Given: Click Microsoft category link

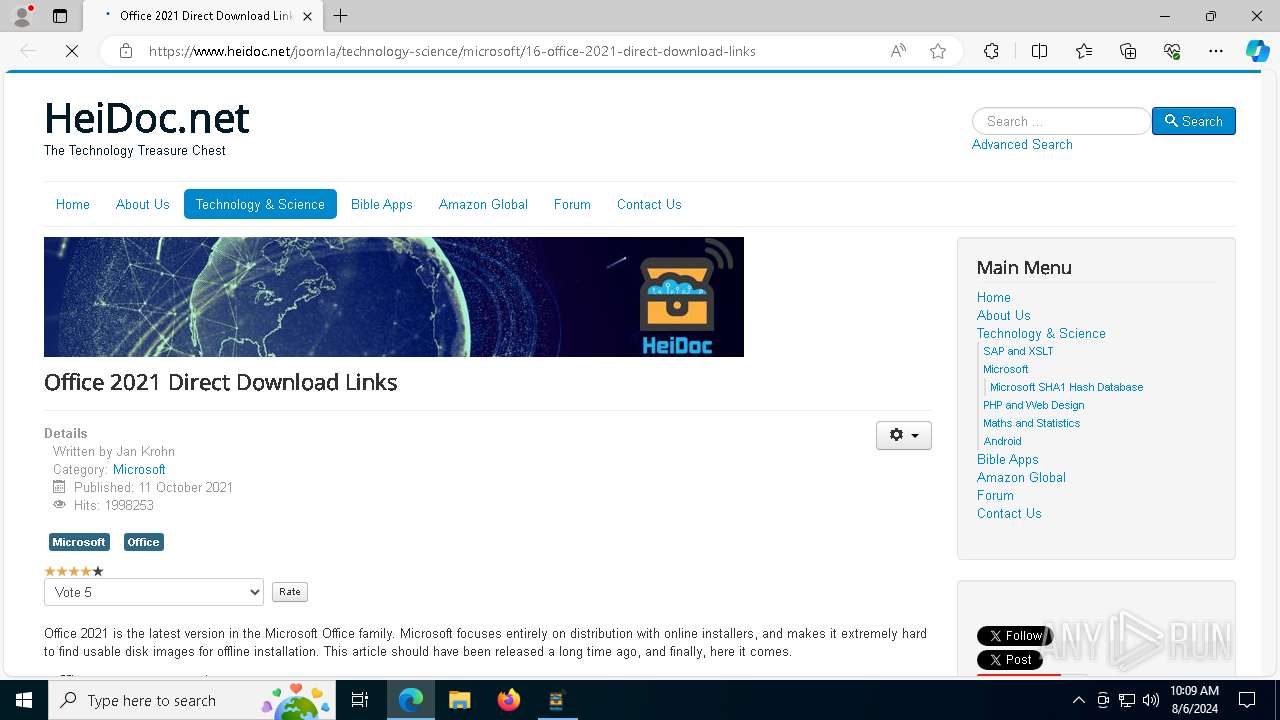Looking at the screenshot, I should (x=139, y=469).
